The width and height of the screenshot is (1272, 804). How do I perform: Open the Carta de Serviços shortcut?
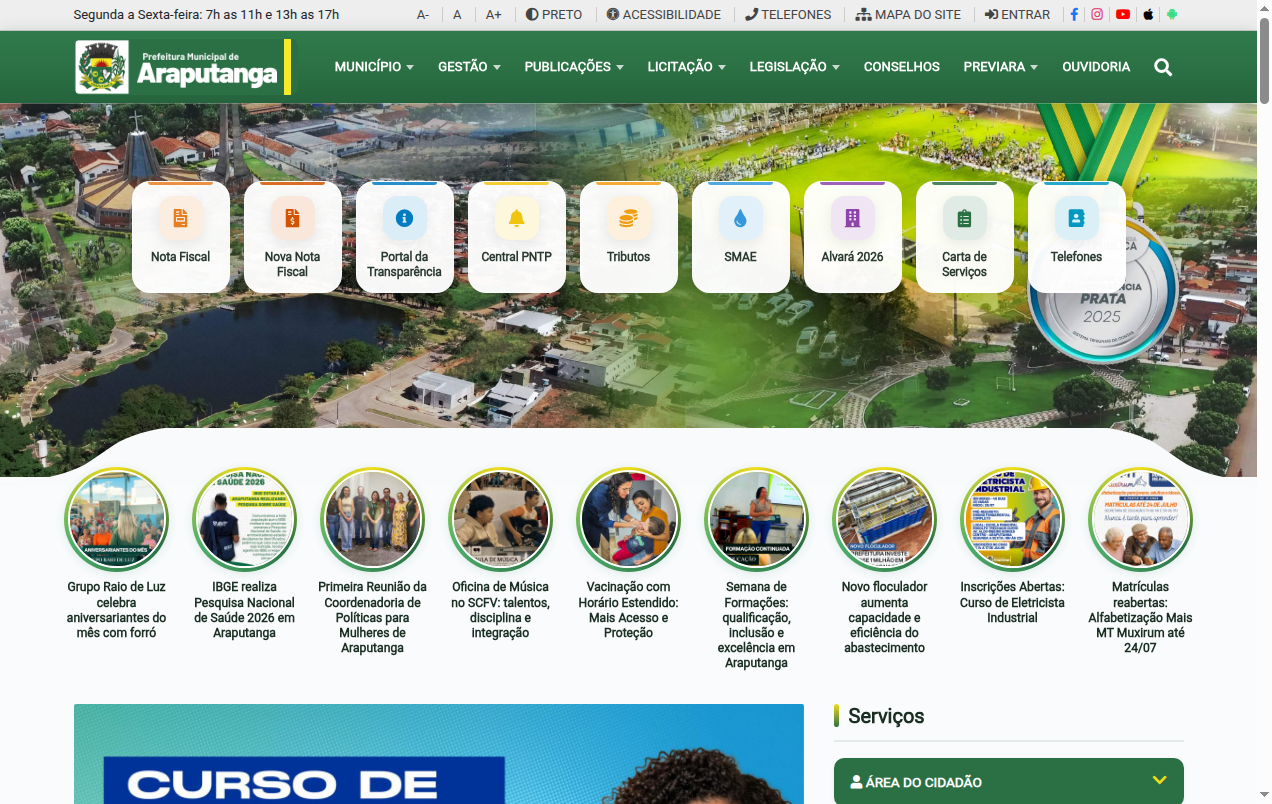coord(964,237)
